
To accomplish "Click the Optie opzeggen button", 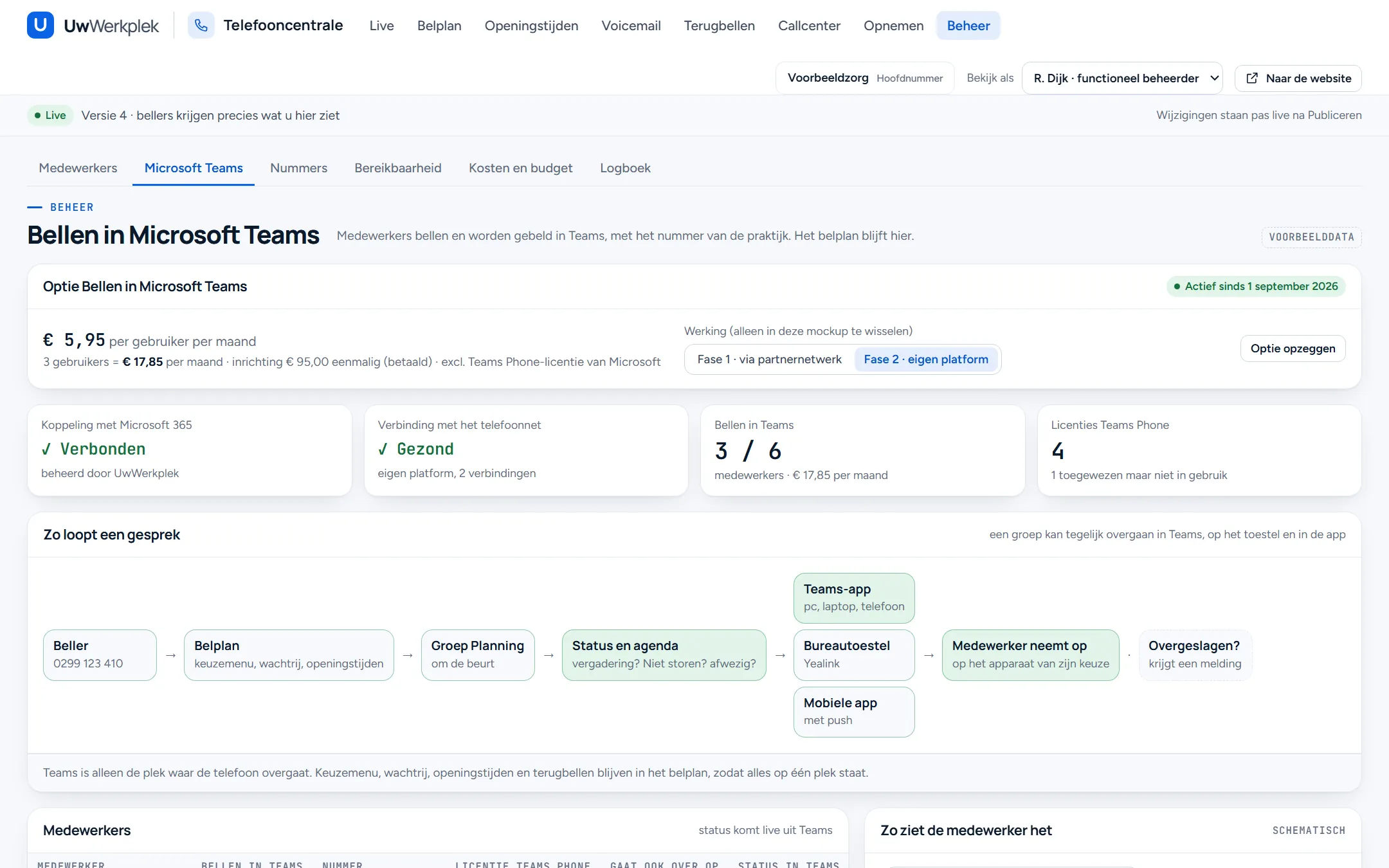I will (1293, 348).
